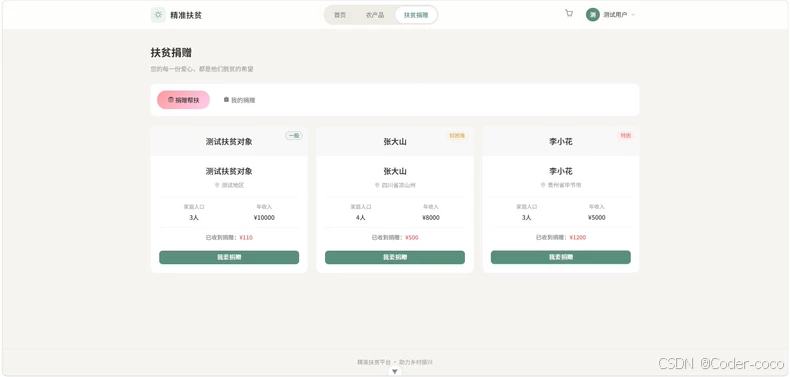Image resolution: width=790 pixels, height=377 pixels.
Task: Open the shopping cart icon
Action: pos(569,14)
